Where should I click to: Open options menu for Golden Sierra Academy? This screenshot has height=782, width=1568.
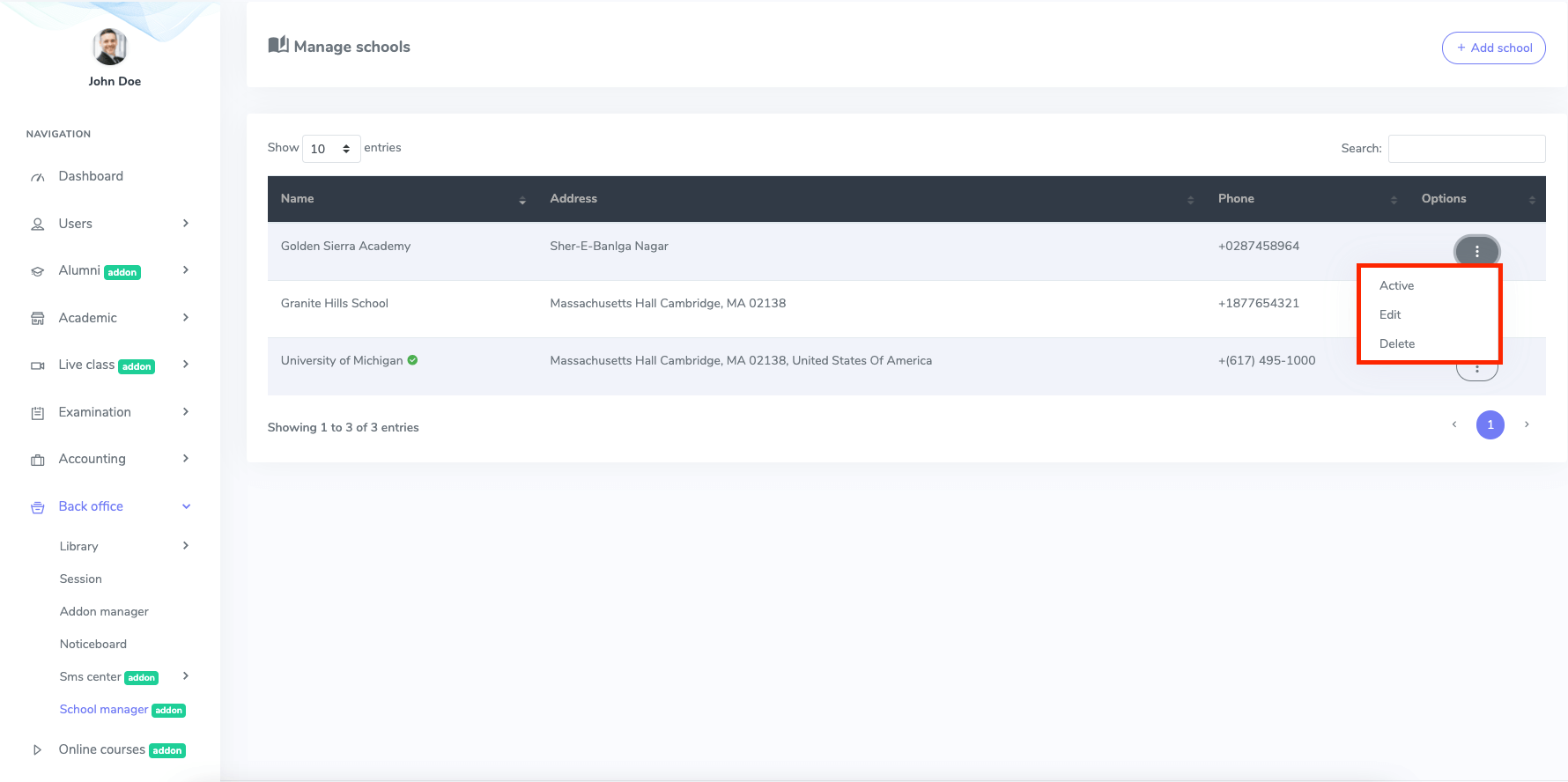click(x=1476, y=251)
